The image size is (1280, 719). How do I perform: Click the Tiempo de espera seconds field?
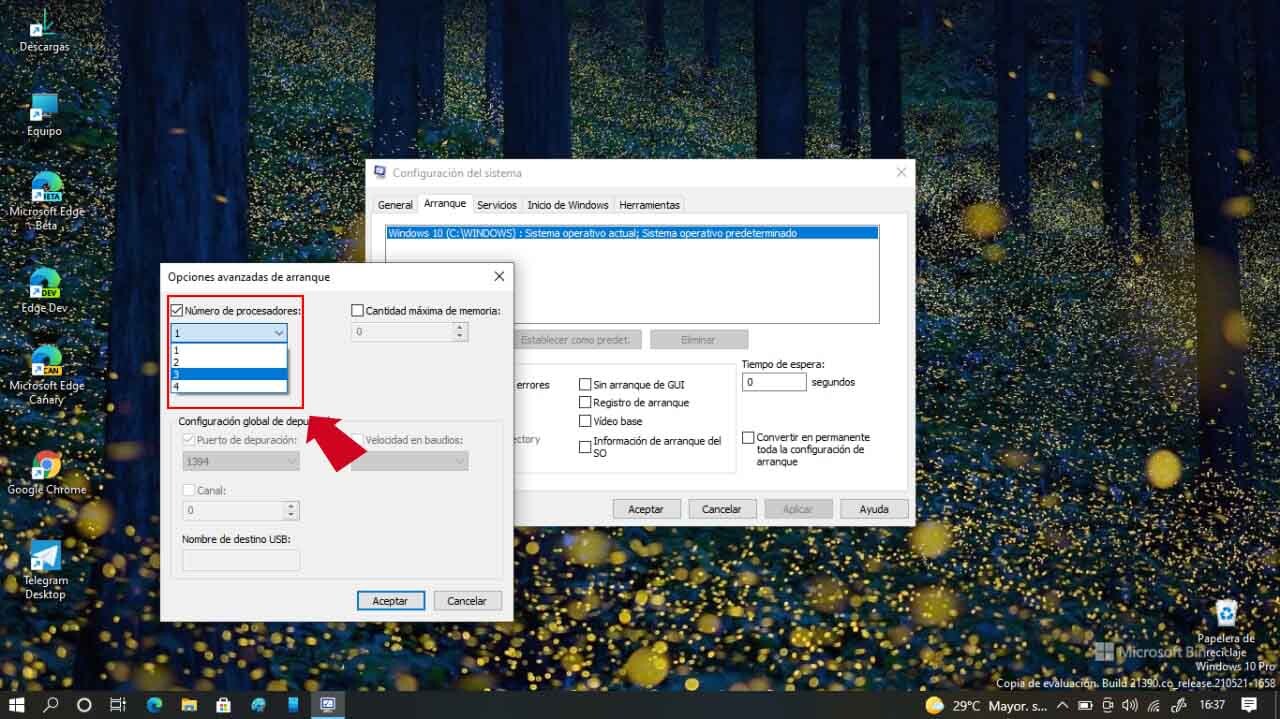(774, 382)
